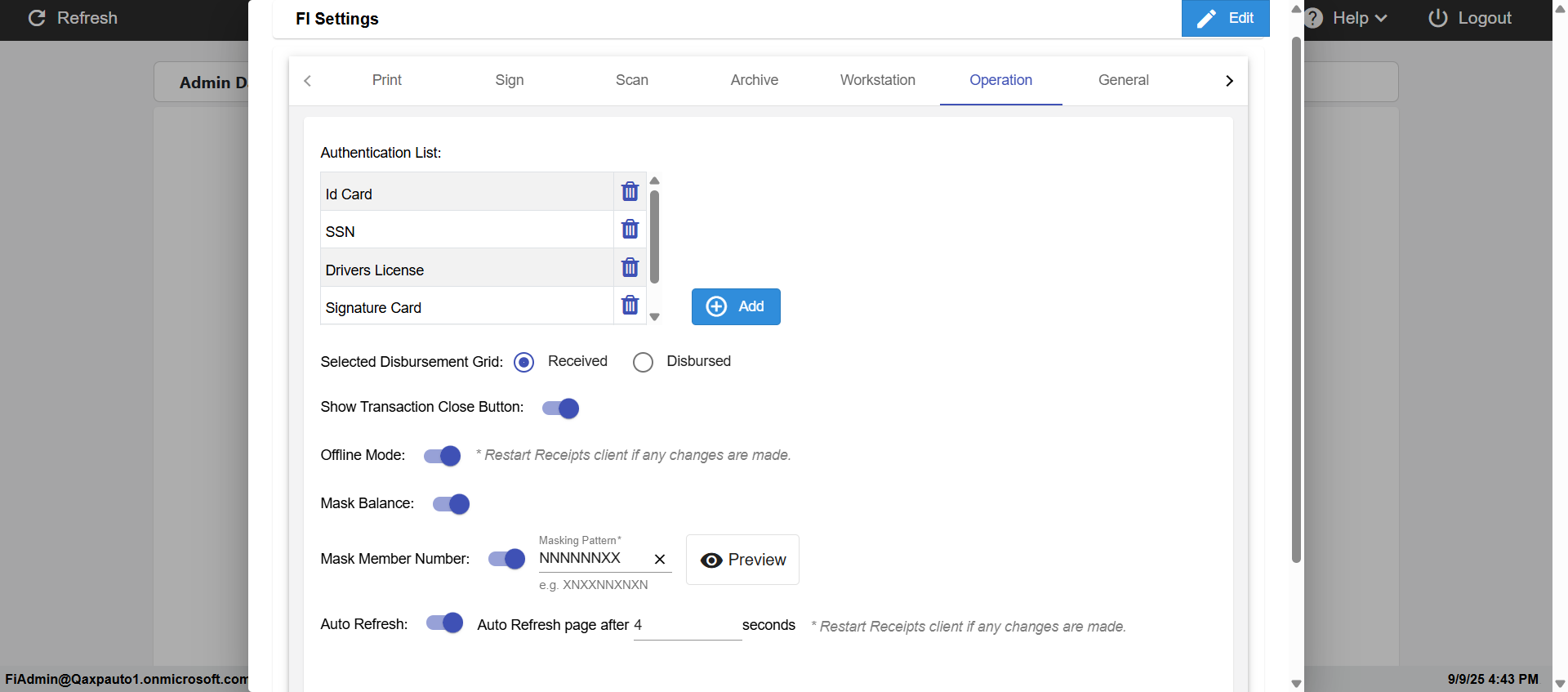
Task: Remove Drivers License from authentication list
Action: (630, 268)
